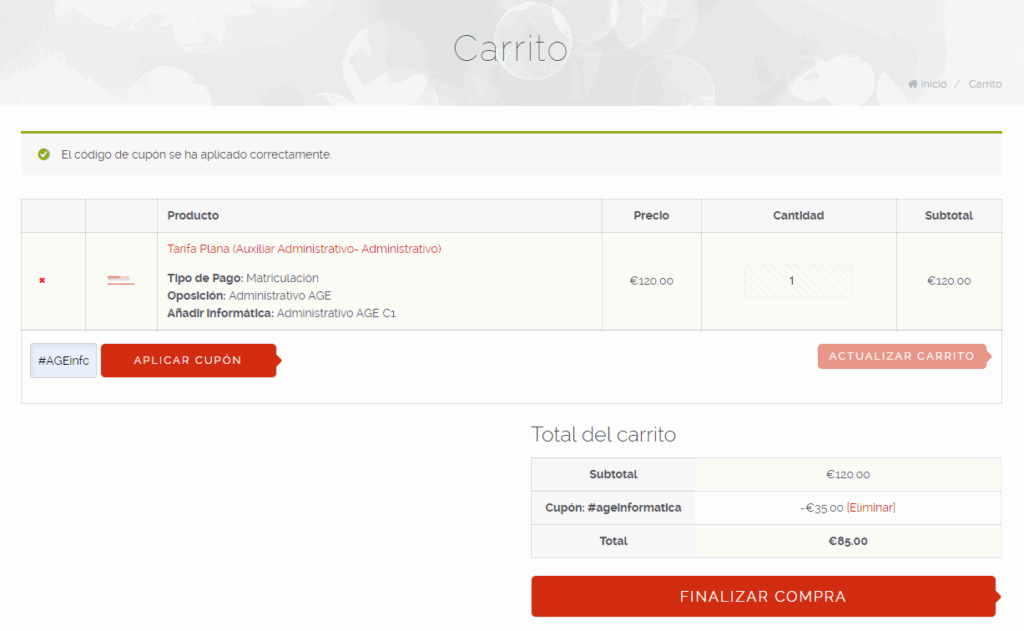This screenshot has height=631, width=1024.
Task: Open the Tarifa Plana product link
Action: (304, 249)
